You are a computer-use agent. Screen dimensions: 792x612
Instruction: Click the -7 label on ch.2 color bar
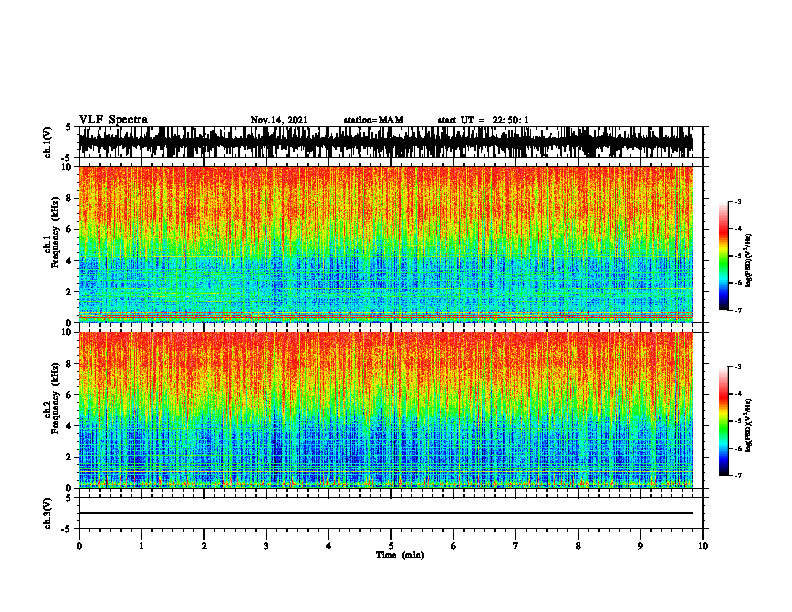(738, 476)
